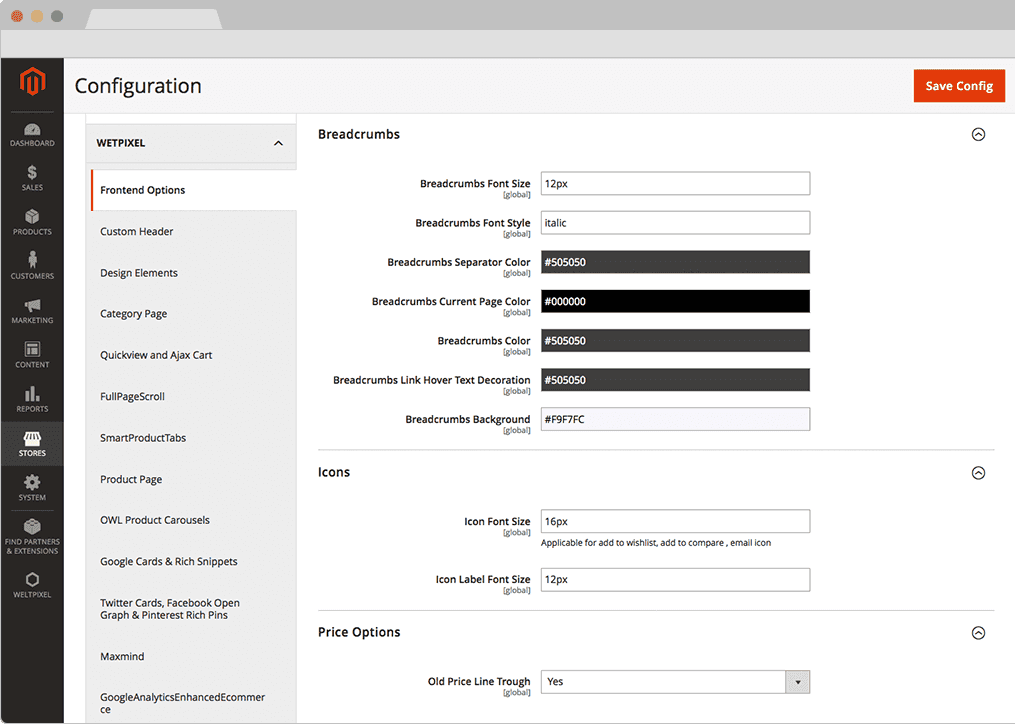Select the Custom Header tab

click(137, 231)
